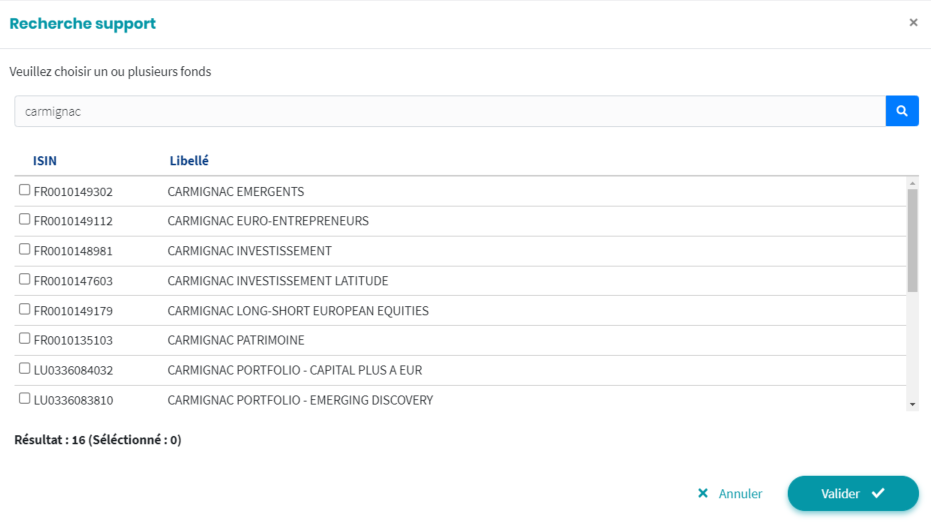Tick the CARMIGNAC INVESTISSEMENT checkbox

(x=25, y=250)
